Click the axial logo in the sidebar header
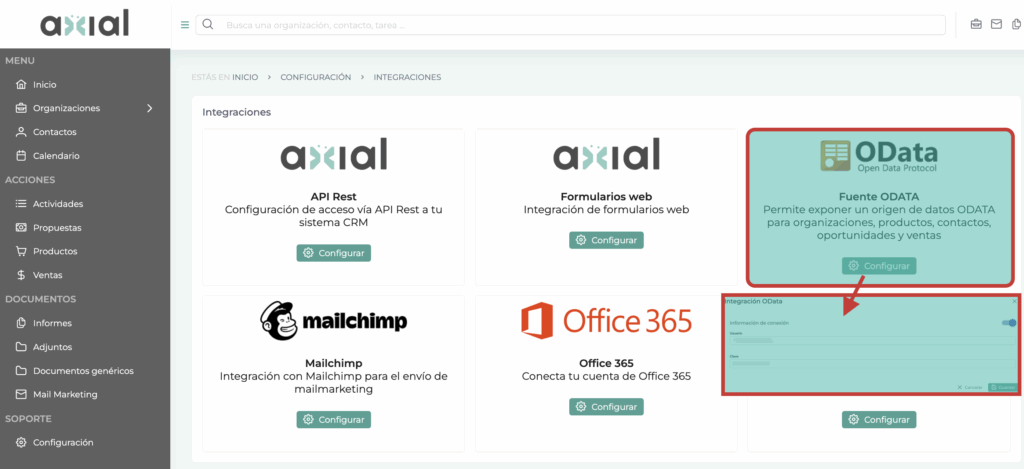The height and width of the screenshot is (469, 1024). coord(85,23)
